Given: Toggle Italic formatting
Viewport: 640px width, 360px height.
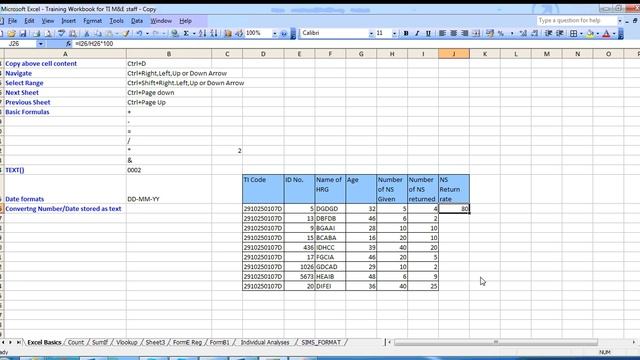Looking at the screenshot, I should click(x=417, y=33).
